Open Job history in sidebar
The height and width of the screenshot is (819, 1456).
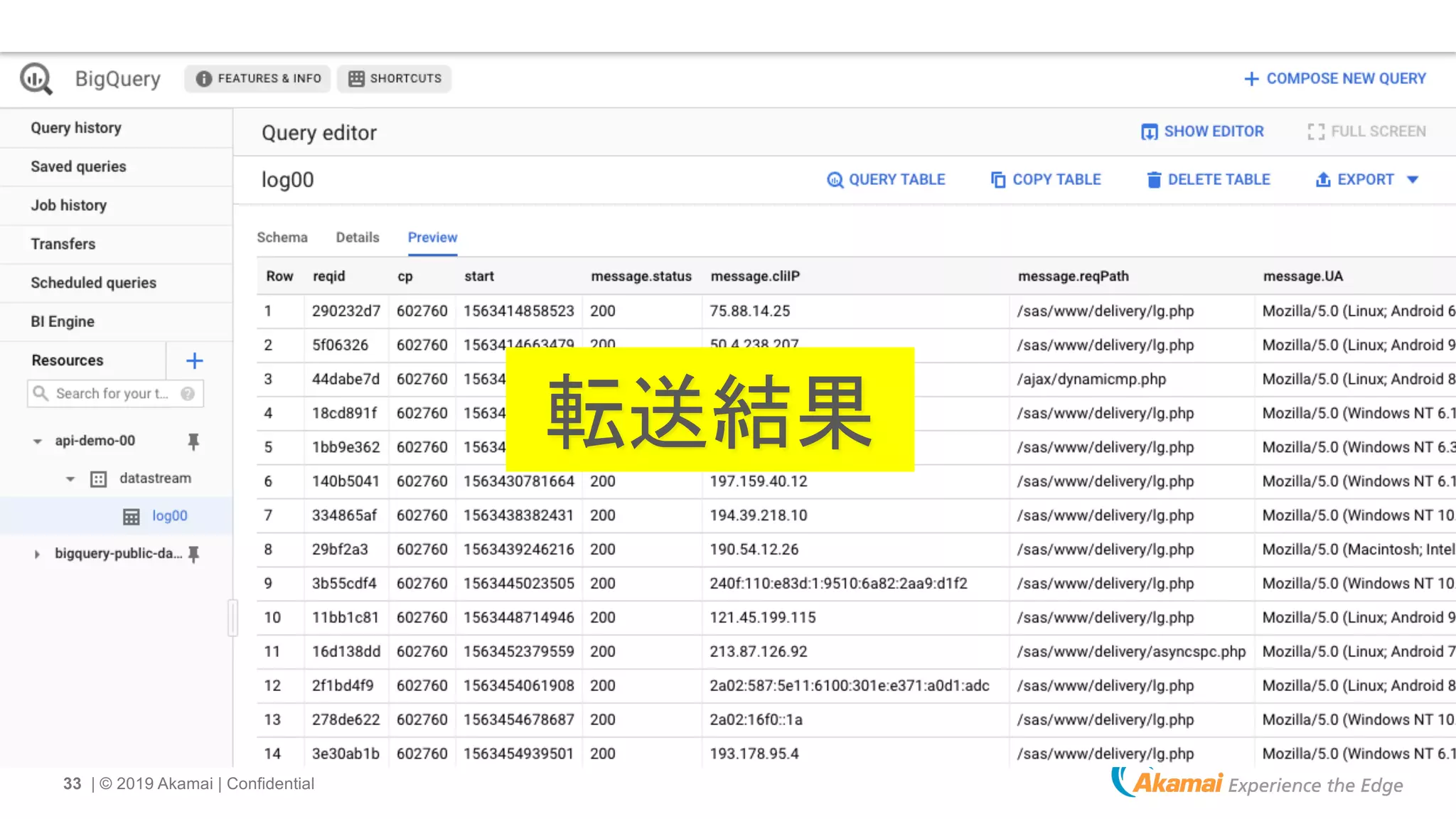click(x=117, y=205)
